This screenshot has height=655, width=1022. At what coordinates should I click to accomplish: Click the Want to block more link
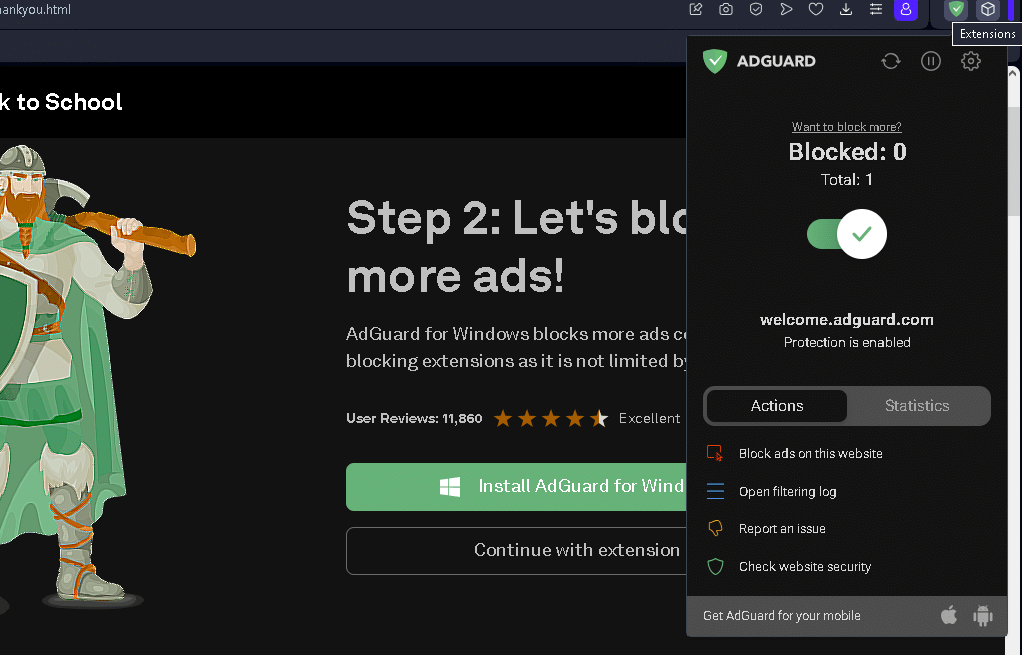point(847,126)
